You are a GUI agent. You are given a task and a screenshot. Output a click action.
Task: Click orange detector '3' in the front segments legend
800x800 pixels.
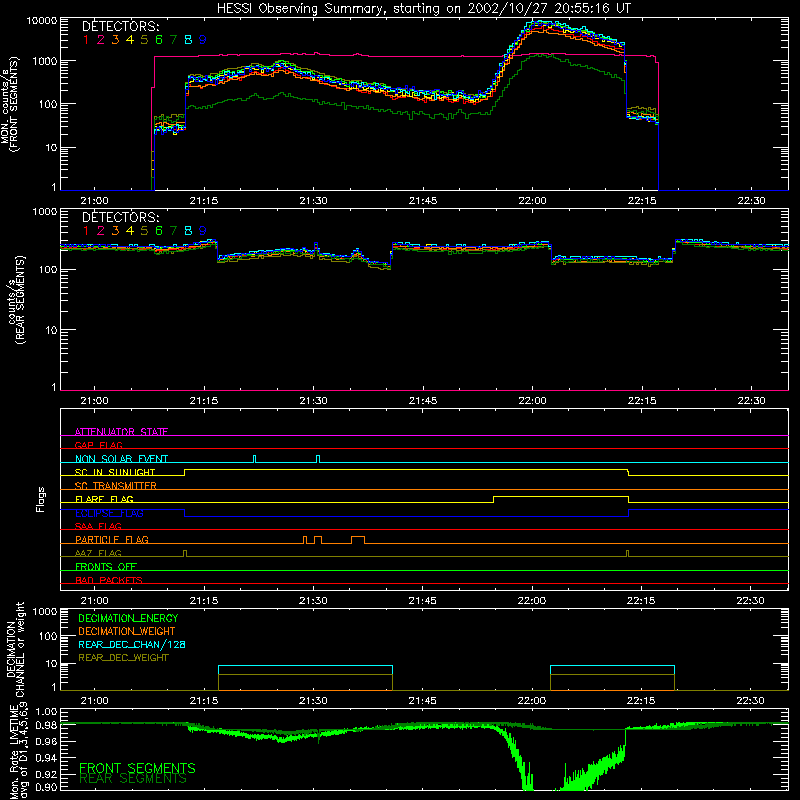point(115,40)
